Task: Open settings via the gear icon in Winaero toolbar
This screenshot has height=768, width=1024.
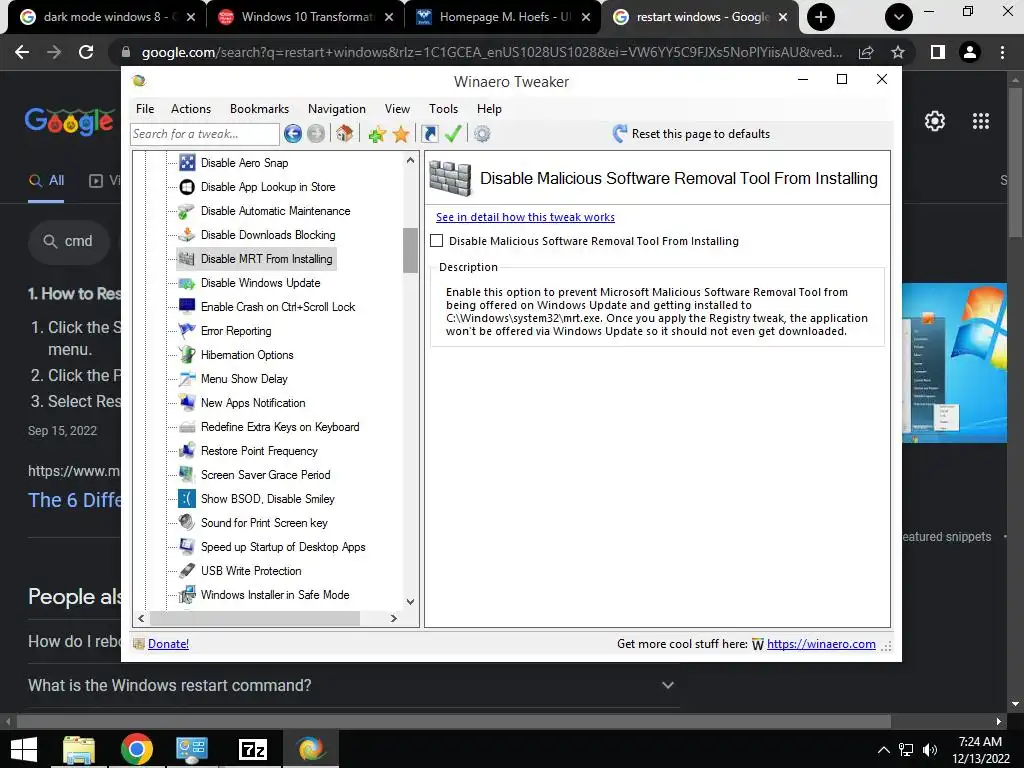Action: tap(482, 134)
